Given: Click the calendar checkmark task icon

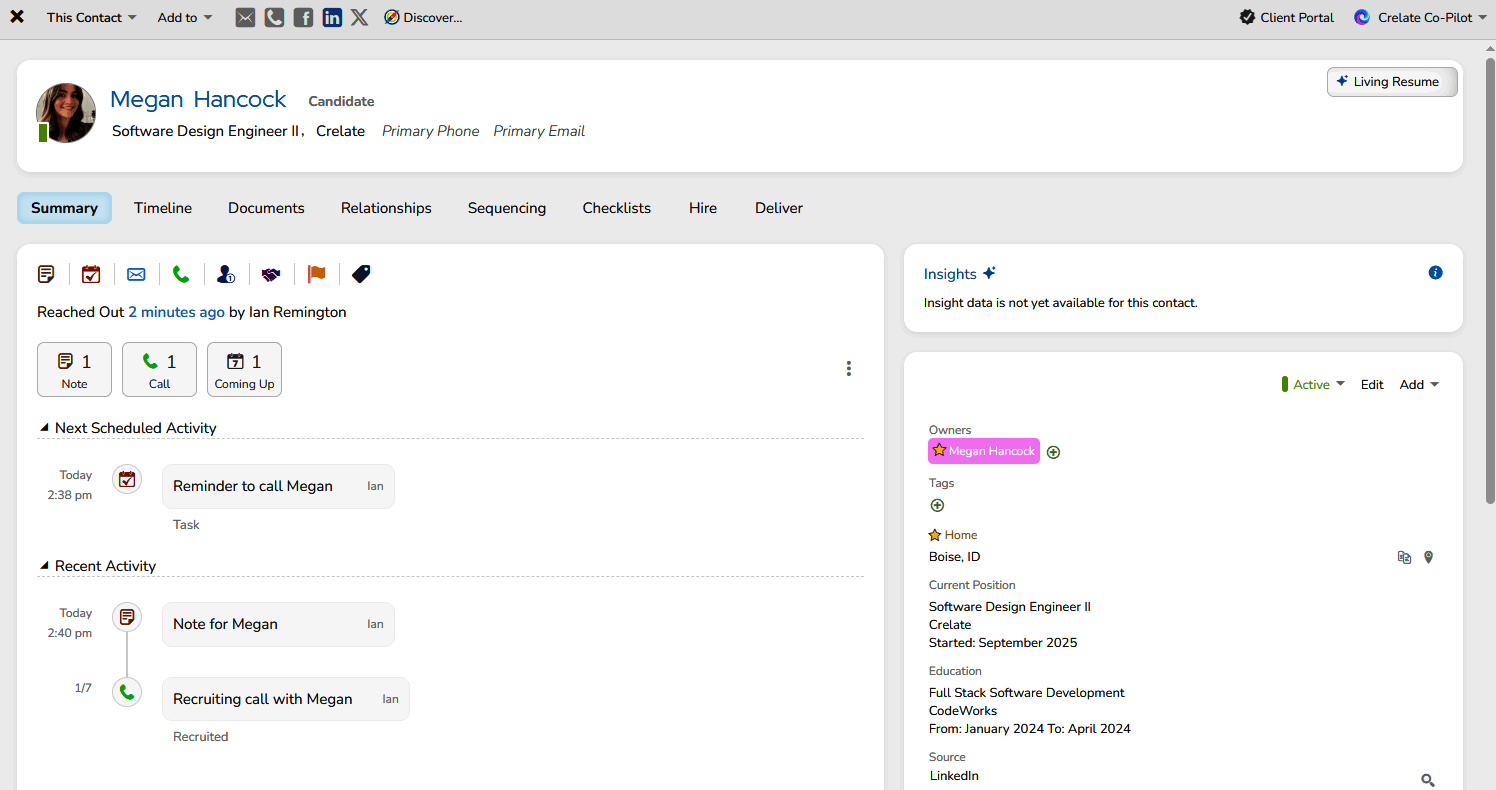Looking at the screenshot, I should (91, 274).
